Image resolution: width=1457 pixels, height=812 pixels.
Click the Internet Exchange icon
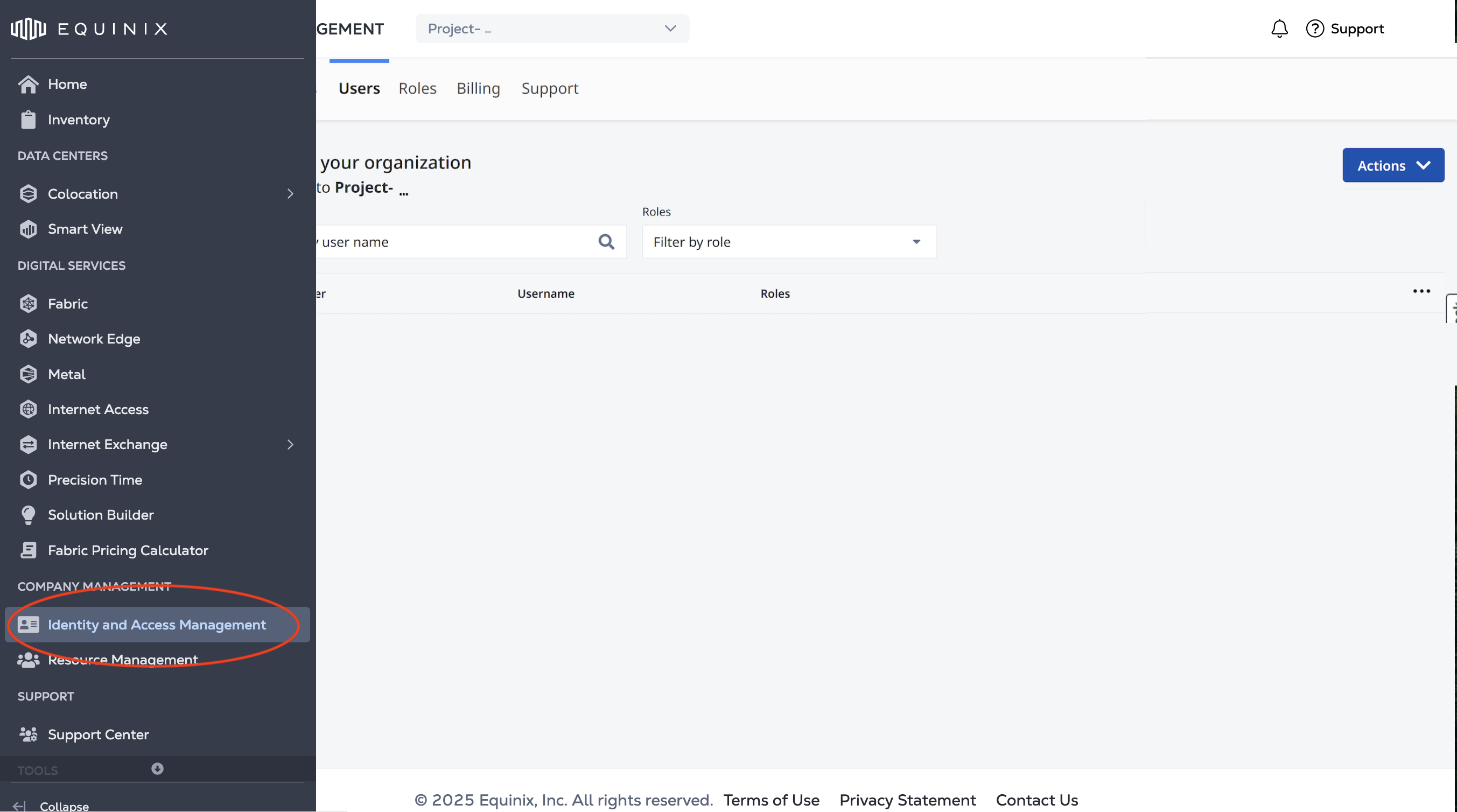click(29, 444)
